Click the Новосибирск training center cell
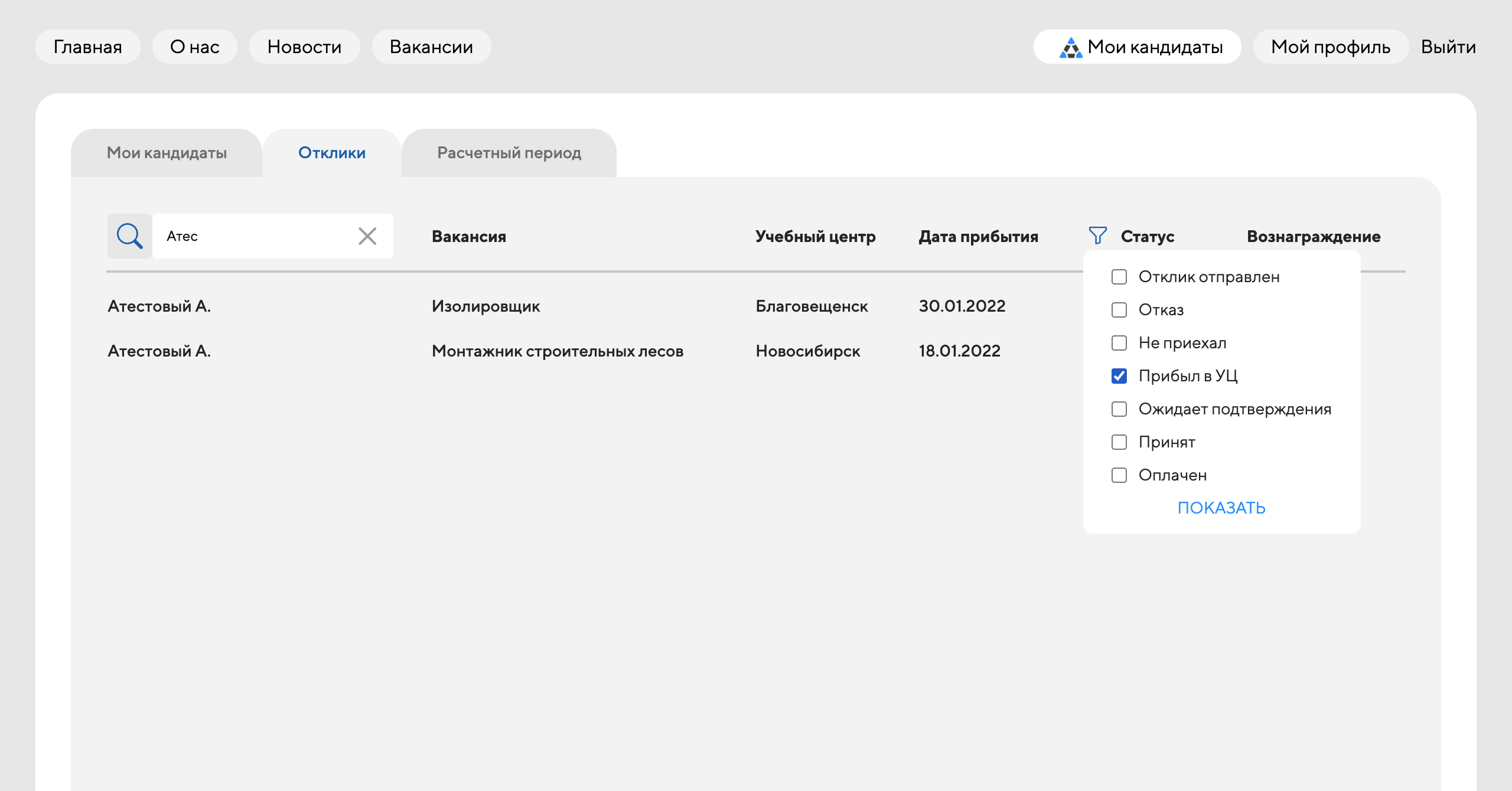The image size is (1512, 791). coord(808,351)
